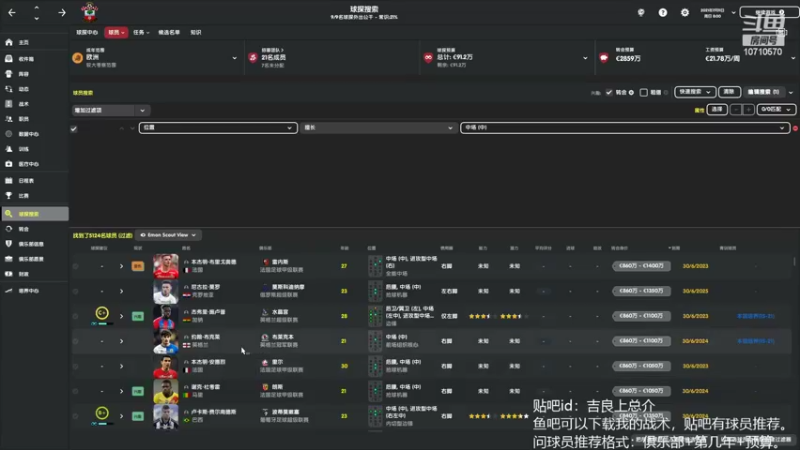
Task: Click the €860万 - €1400万 asking price pill
Action: tap(641, 266)
